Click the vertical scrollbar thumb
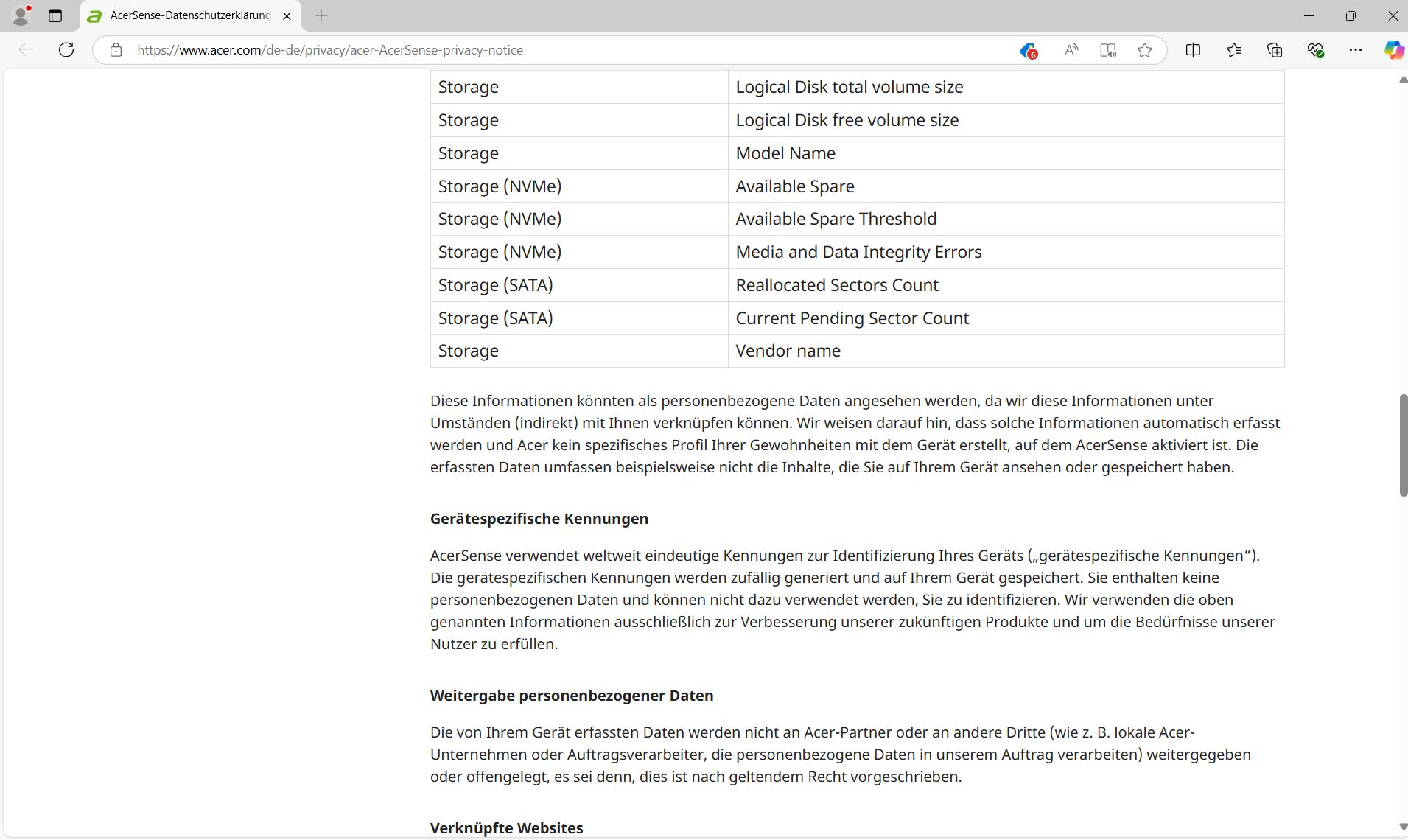Image resolution: width=1408 pixels, height=840 pixels. point(1403,445)
